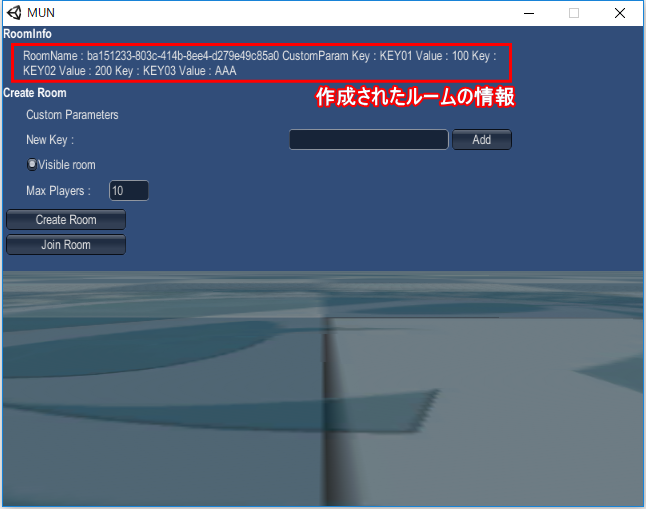Click the MUN window title text

tap(41, 13)
